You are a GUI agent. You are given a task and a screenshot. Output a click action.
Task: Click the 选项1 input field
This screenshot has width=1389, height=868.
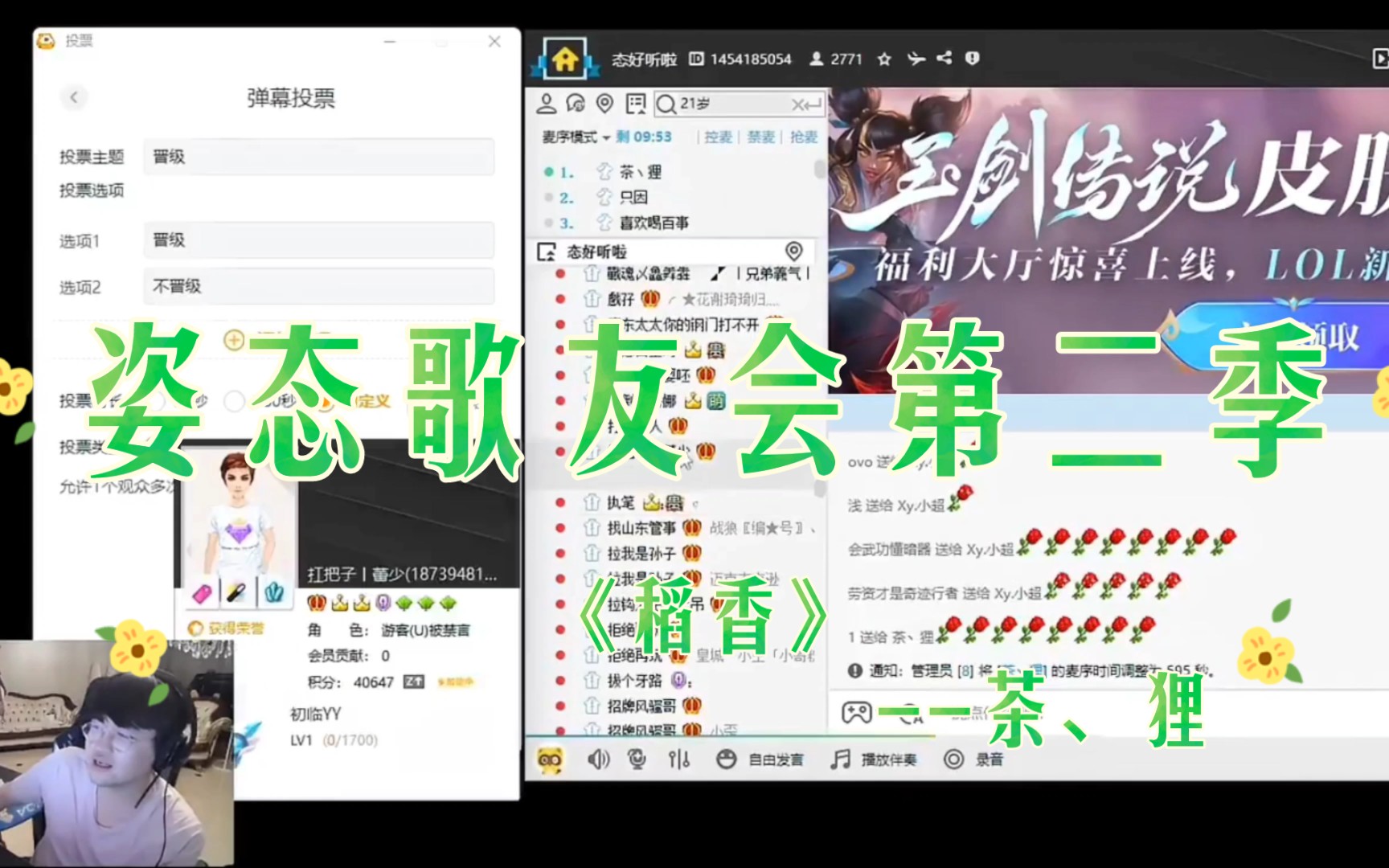pyautogui.click(x=319, y=240)
